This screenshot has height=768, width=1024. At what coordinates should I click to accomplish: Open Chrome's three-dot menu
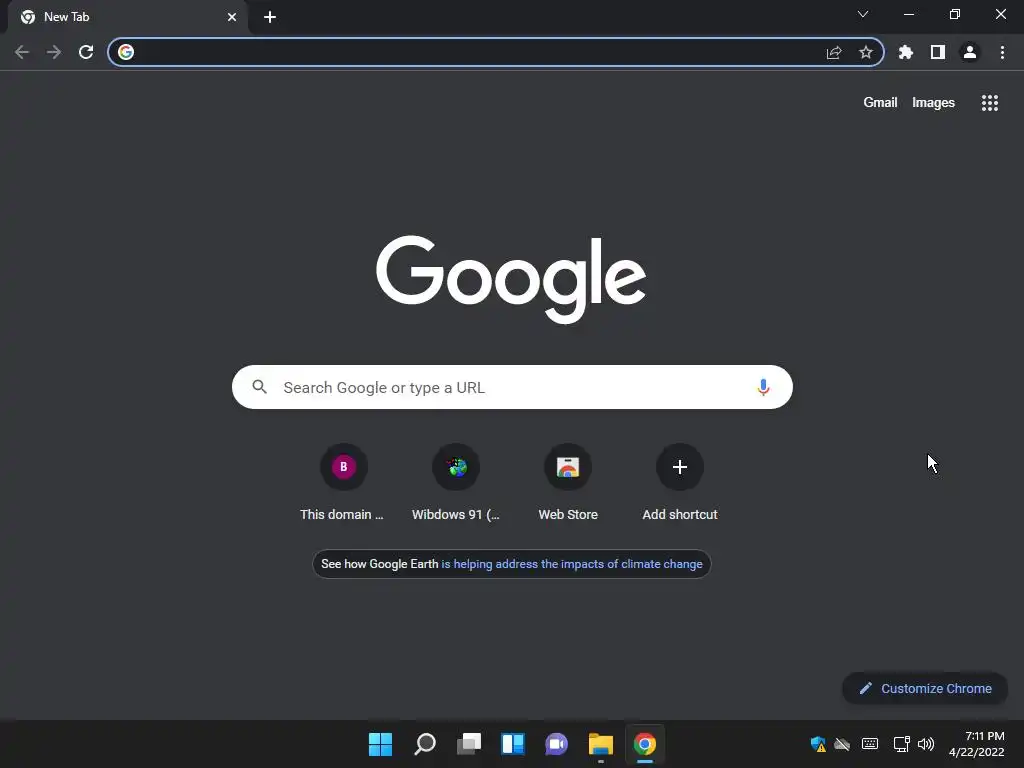coord(1002,52)
